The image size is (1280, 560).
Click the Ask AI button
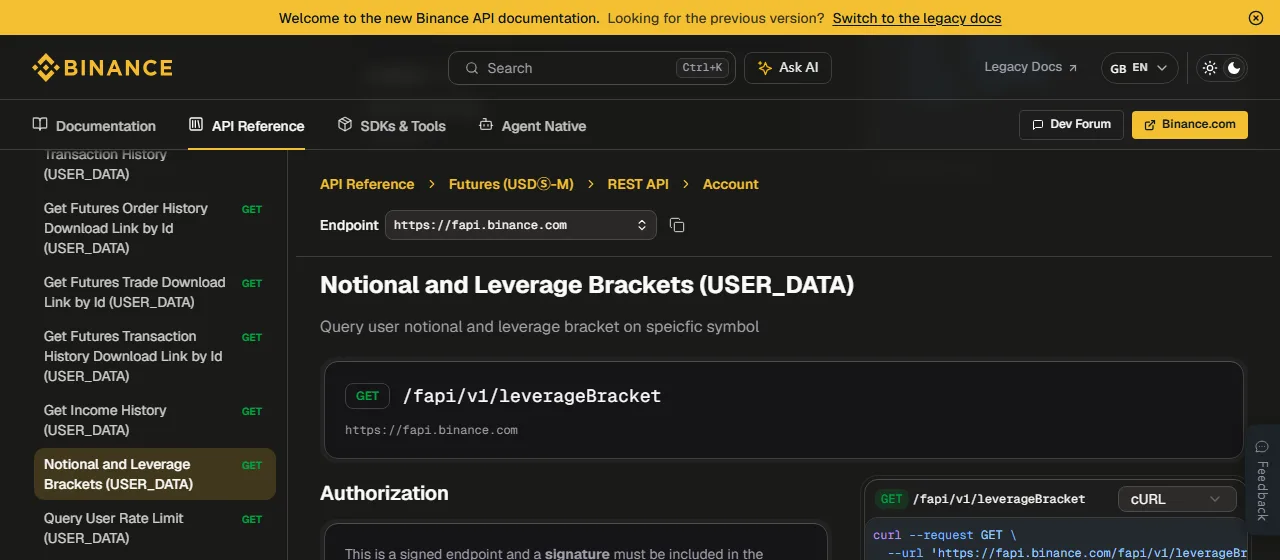coord(788,68)
